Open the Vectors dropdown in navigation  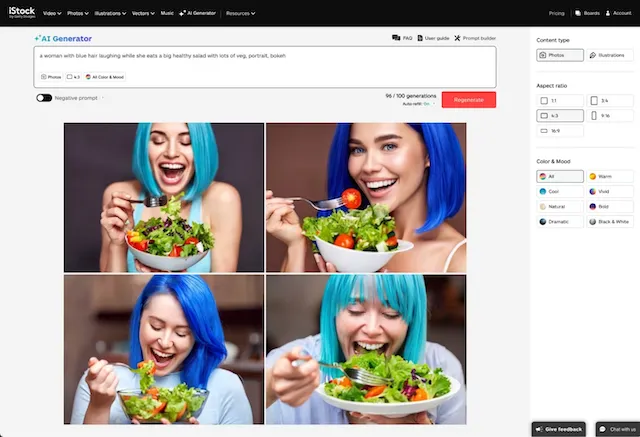[x=143, y=13]
